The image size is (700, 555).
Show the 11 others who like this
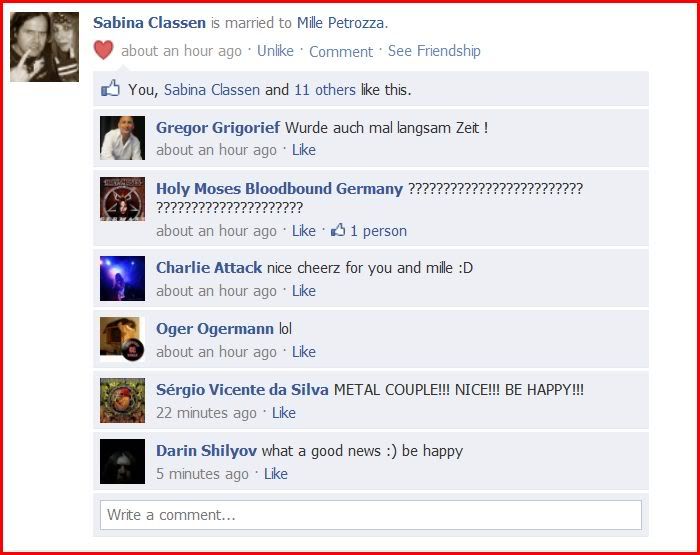coord(325,90)
